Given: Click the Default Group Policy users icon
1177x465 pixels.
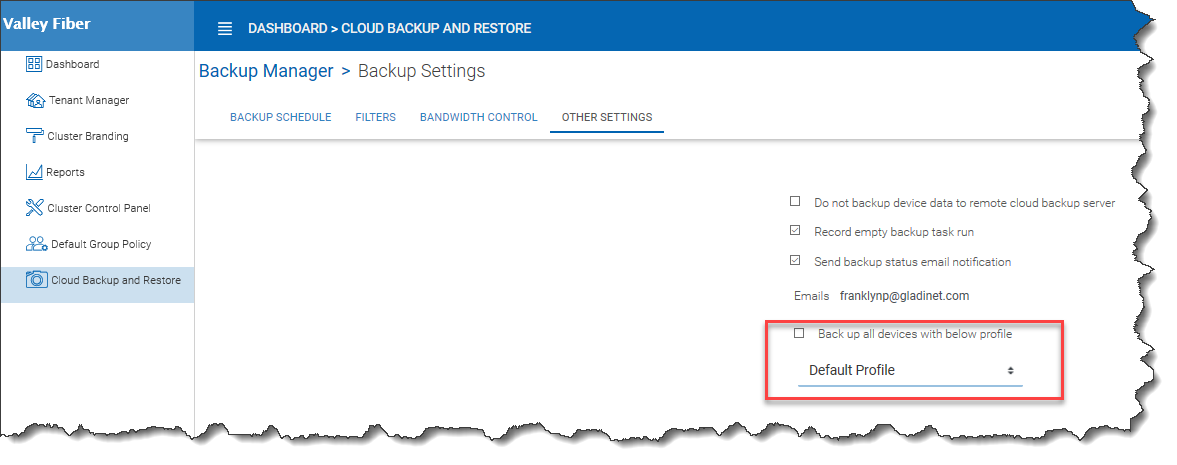Looking at the screenshot, I should 36,244.
